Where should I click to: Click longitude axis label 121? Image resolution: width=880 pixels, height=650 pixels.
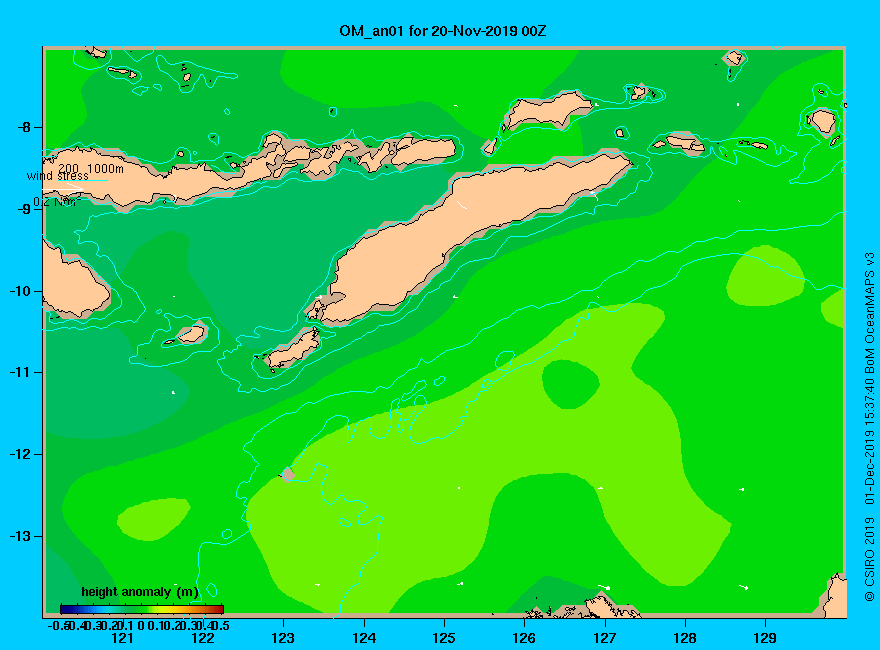[x=122, y=638]
